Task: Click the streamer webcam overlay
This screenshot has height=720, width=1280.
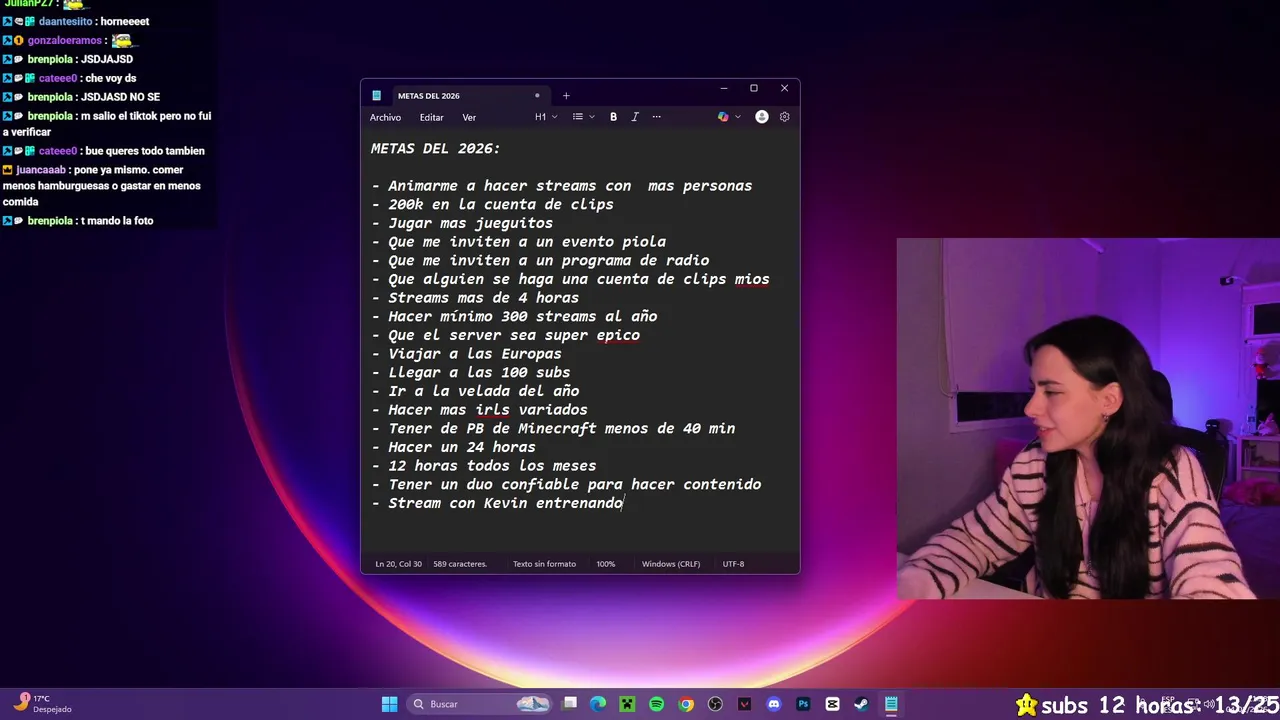Action: pyautogui.click(x=1088, y=418)
